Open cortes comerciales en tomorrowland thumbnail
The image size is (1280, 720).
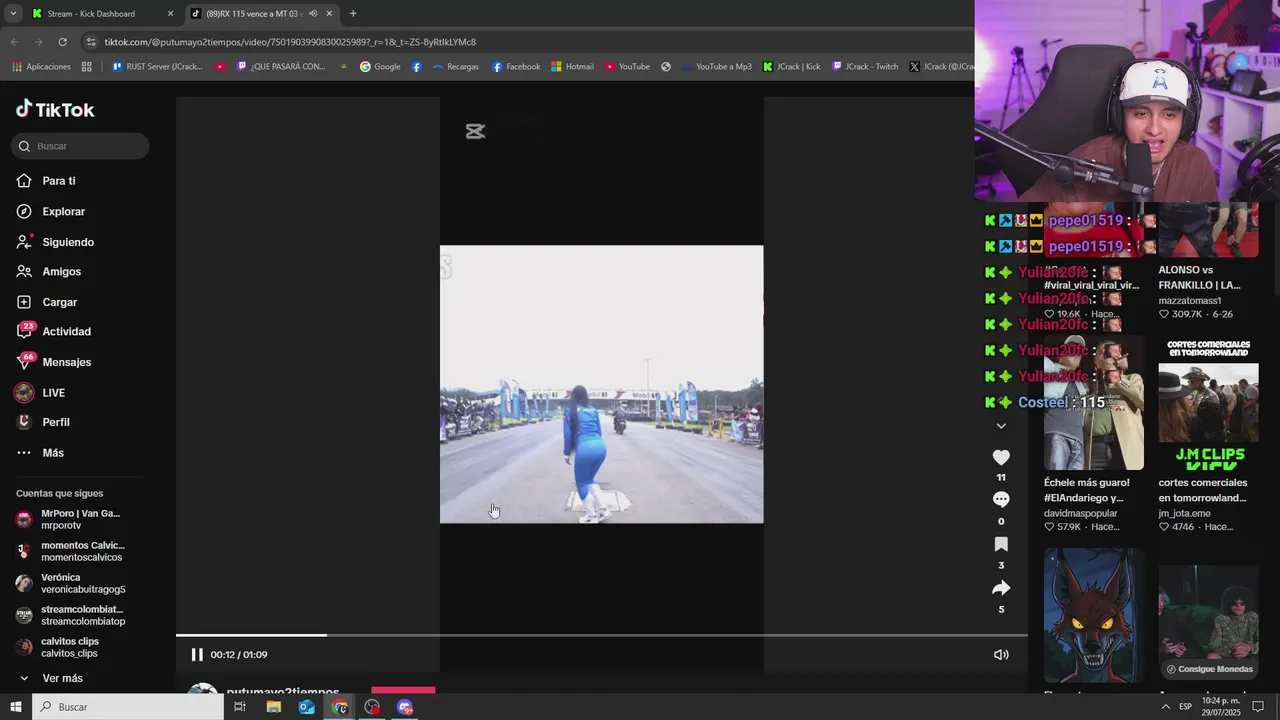(1208, 404)
